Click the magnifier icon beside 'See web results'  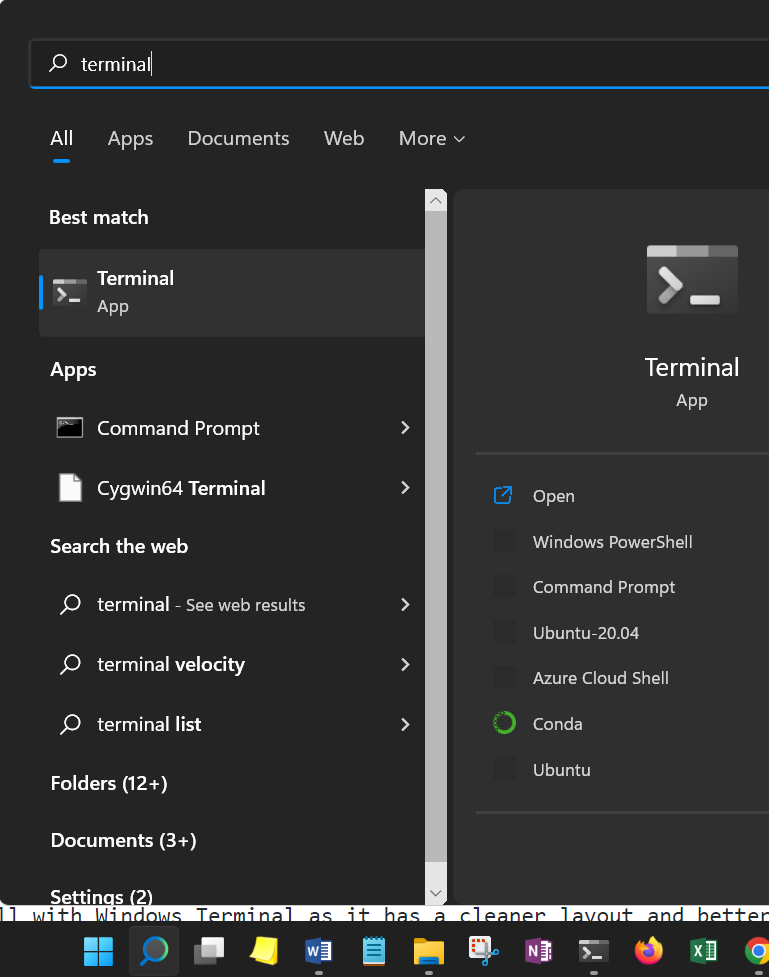[x=70, y=604]
